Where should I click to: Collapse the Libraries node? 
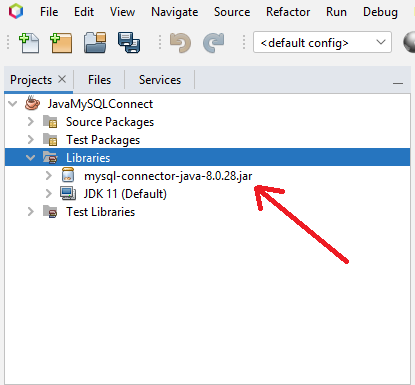(x=31, y=158)
